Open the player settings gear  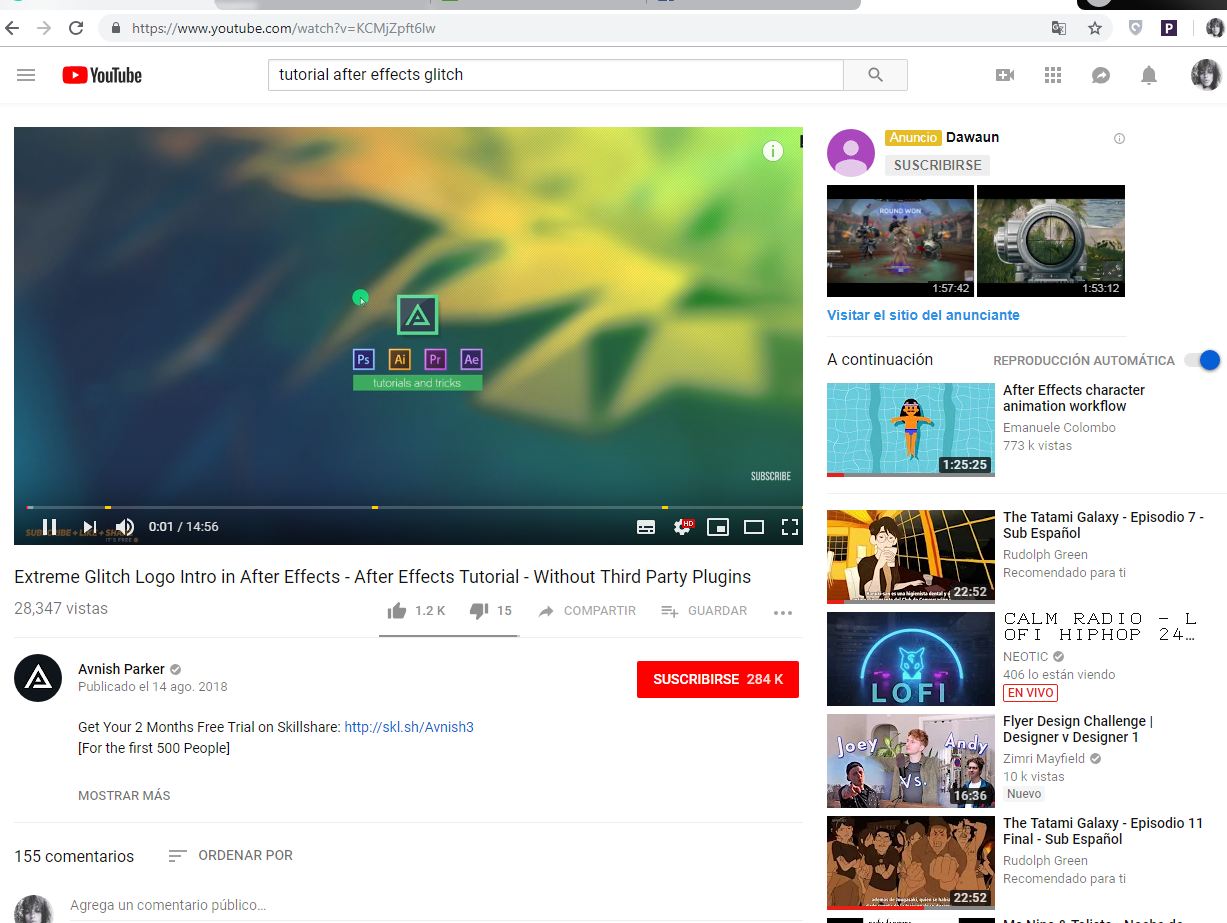683,527
